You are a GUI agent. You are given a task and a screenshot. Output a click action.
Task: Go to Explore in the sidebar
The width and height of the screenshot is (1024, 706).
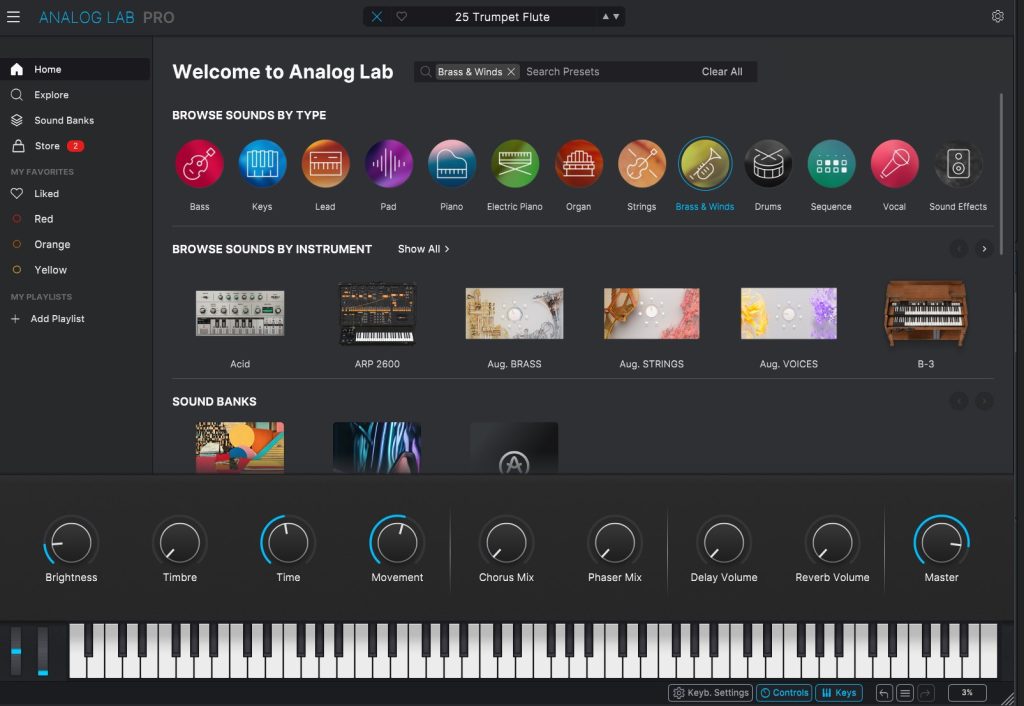click(x=51, y=95)
